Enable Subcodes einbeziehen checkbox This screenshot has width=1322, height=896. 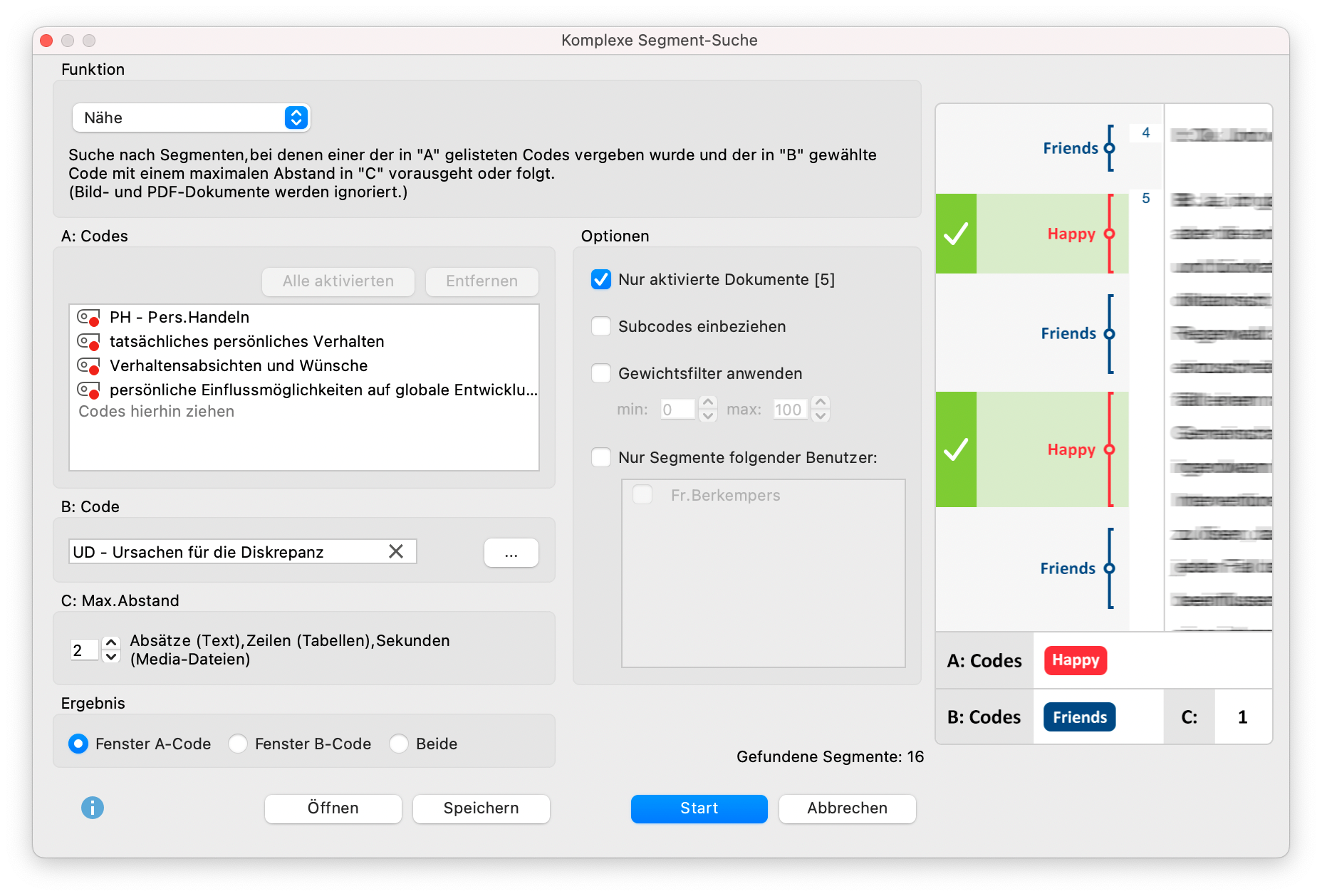tap(601, 326)
